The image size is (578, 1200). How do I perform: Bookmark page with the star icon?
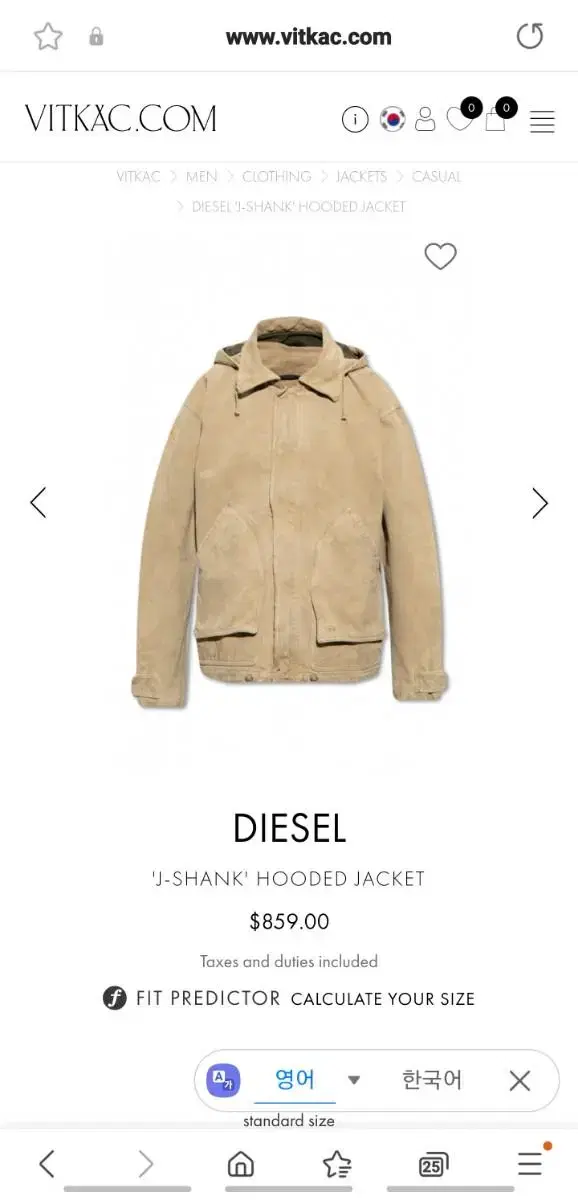click(x=48, y=37)
